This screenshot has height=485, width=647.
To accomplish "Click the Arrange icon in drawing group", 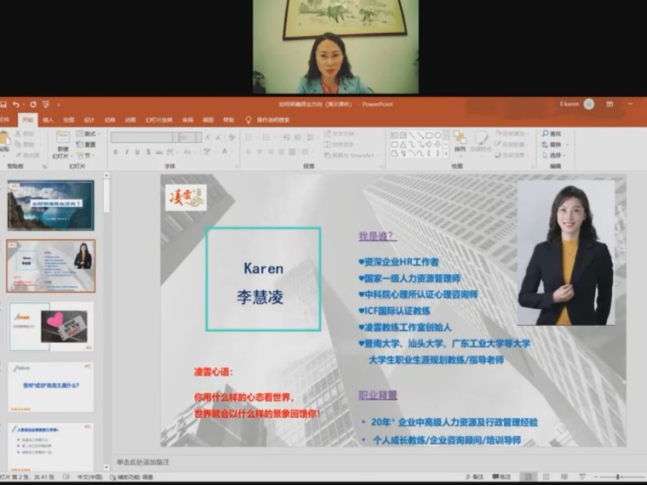I will [460, 140].
